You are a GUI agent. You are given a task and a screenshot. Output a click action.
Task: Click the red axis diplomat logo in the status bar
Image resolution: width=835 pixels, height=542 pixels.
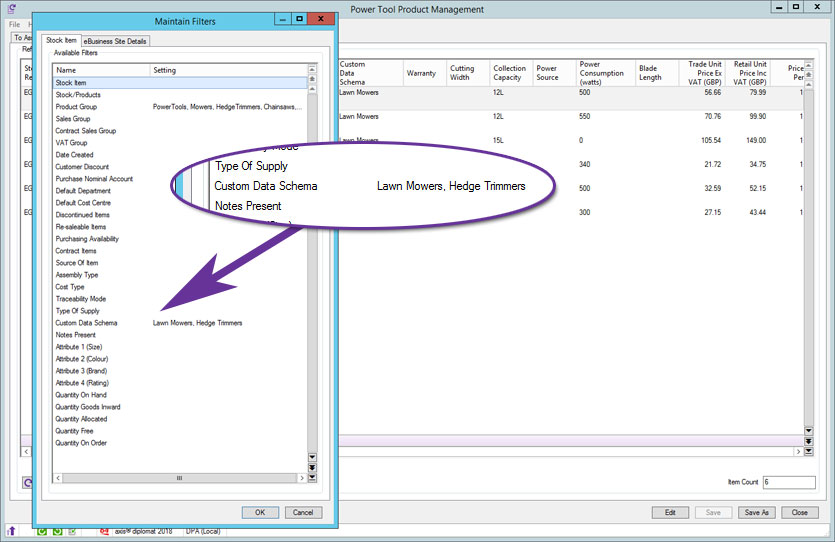pos(104,531)
